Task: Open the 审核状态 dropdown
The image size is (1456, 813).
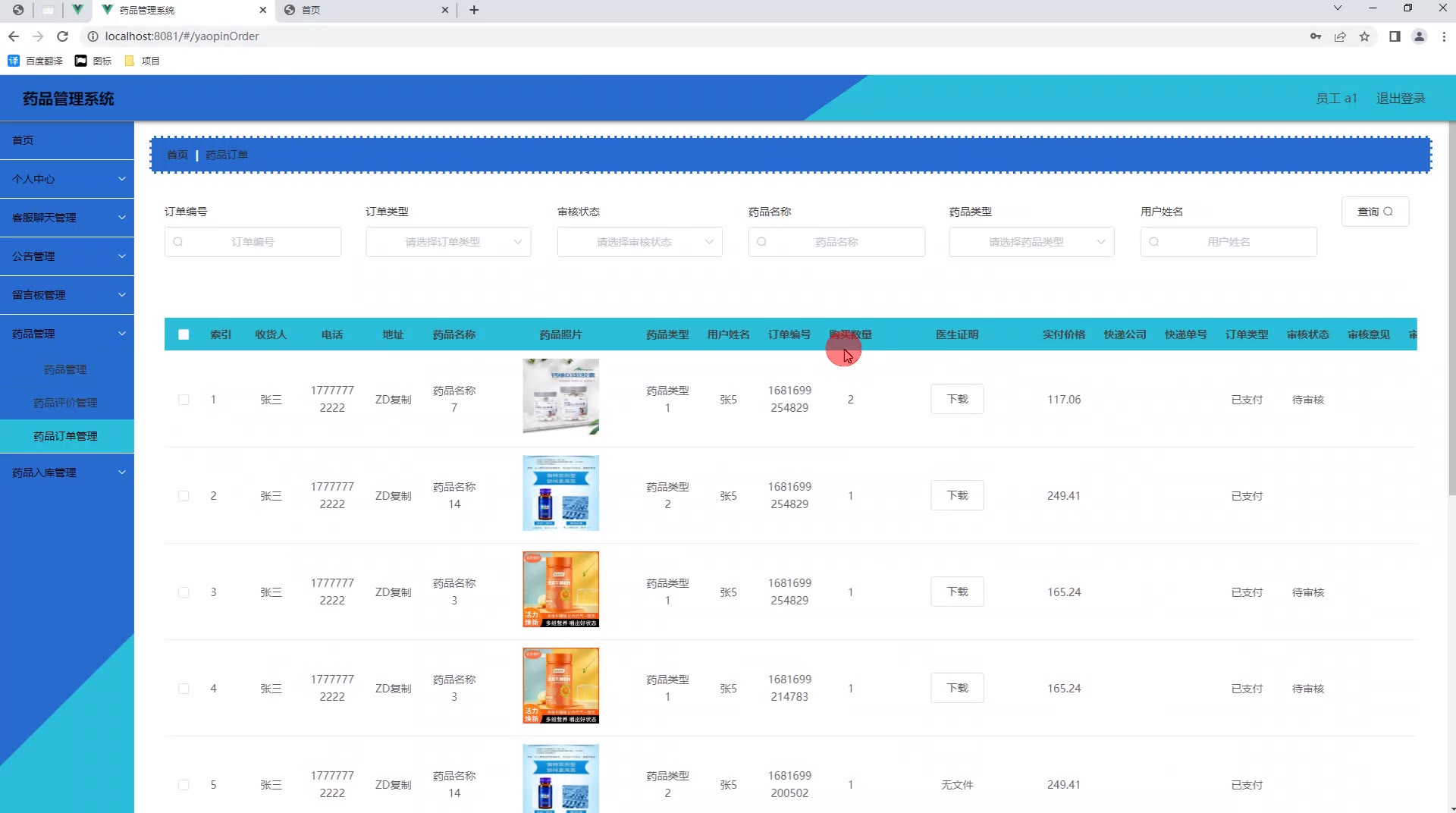Action: coord(639,242)
